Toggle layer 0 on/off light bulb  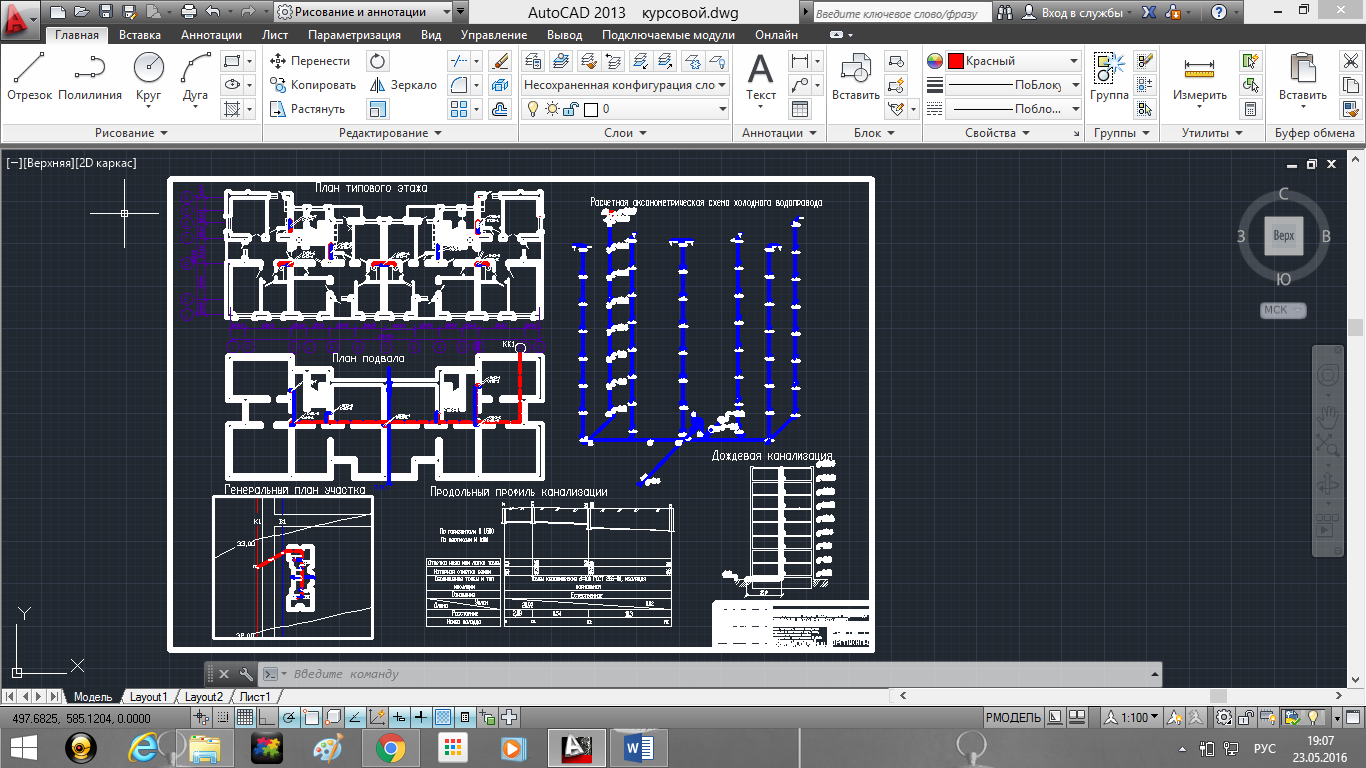tap(534, 109)
